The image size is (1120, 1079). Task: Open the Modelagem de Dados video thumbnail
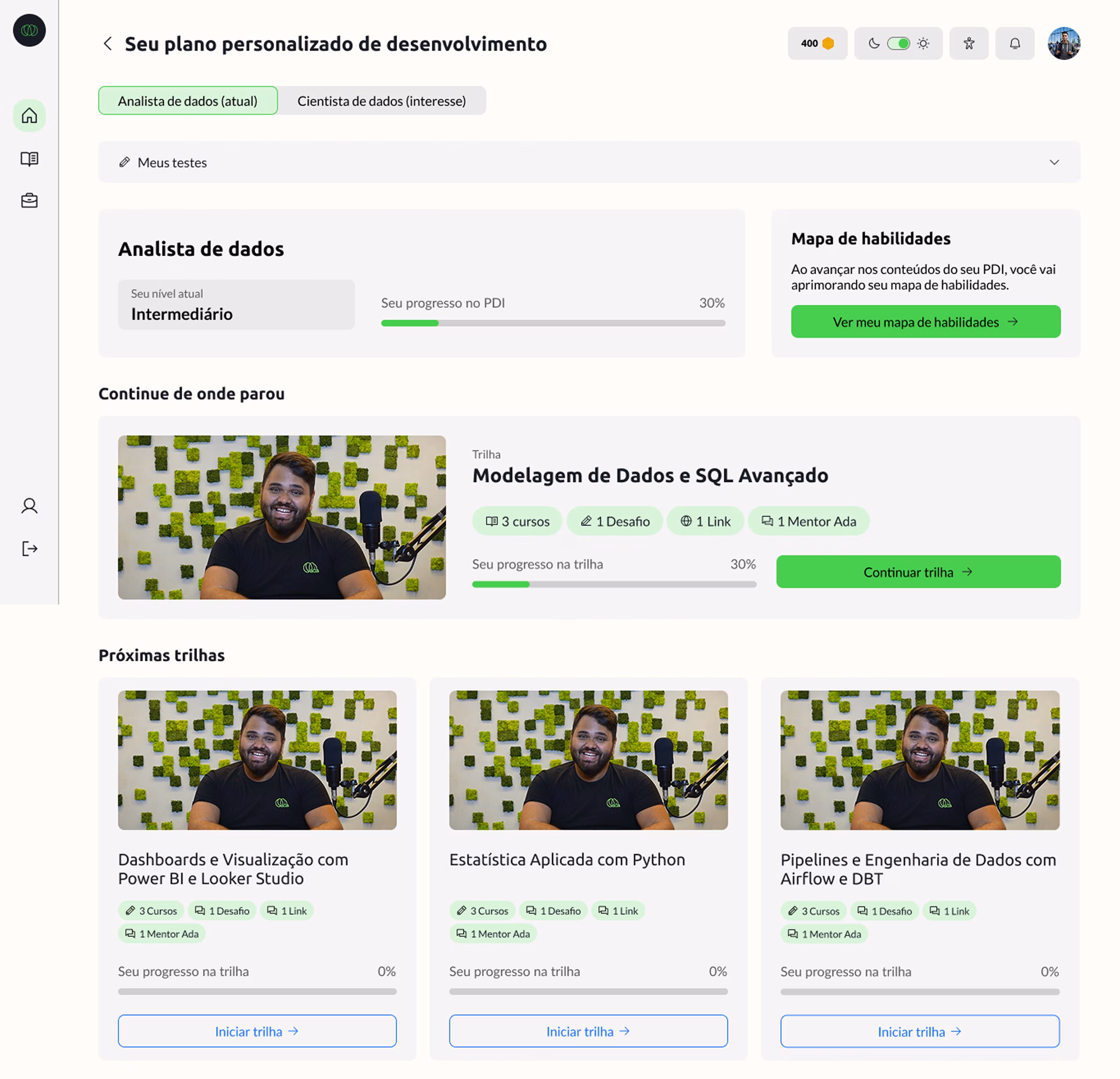[282, 517]
